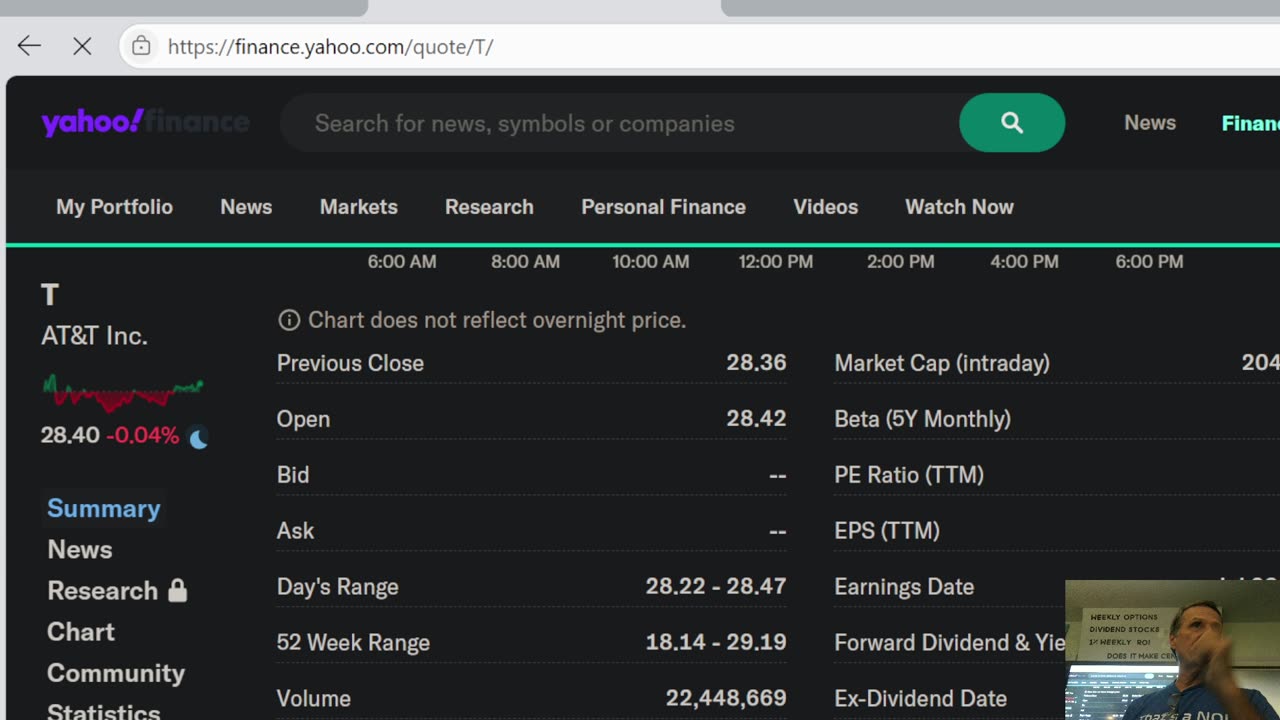Click the browser back arrow
Image resolution: width=1280 pixels, height=720 pixels.
coord(29,46)
